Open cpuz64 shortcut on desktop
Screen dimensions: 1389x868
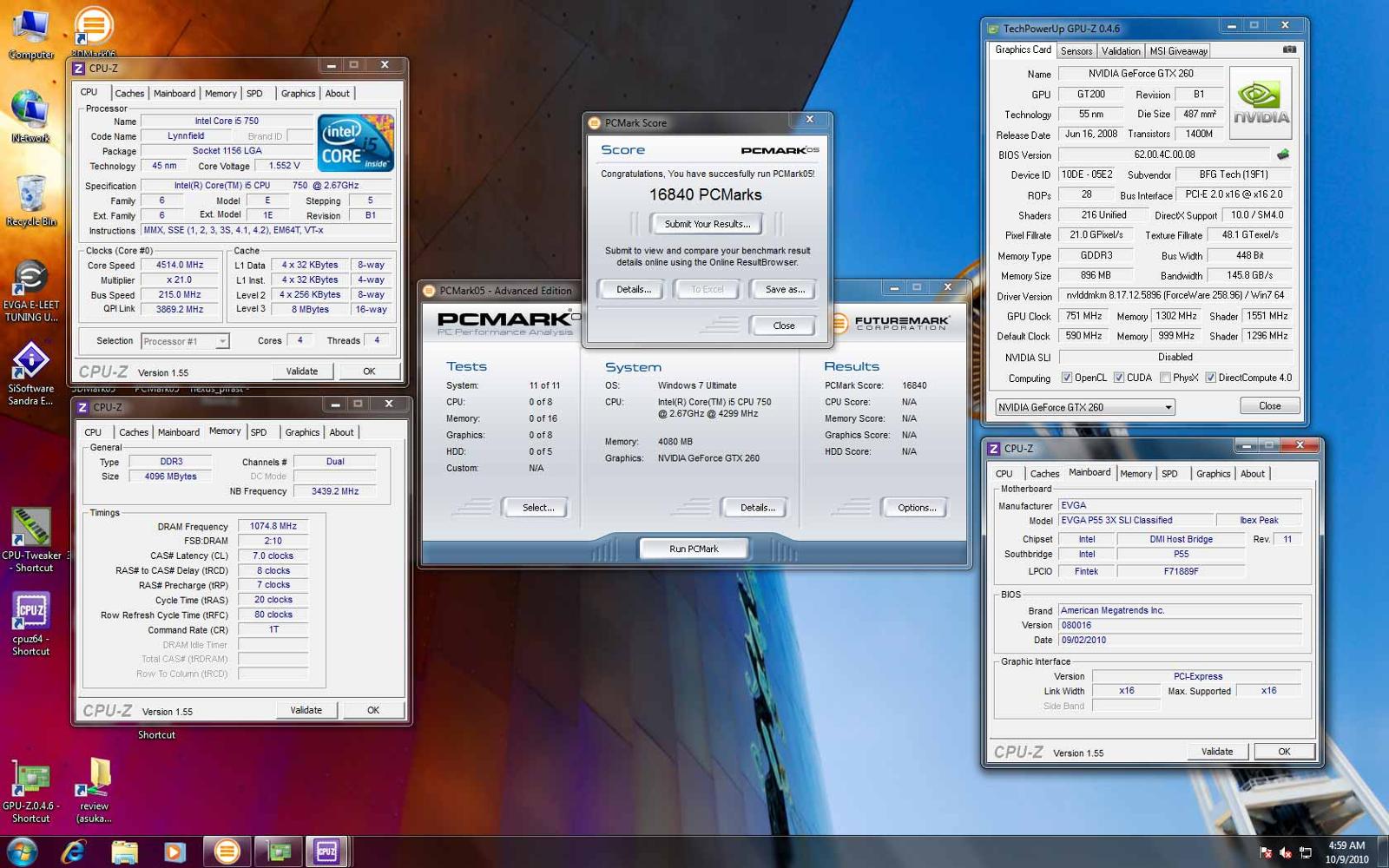coord(31,624)
